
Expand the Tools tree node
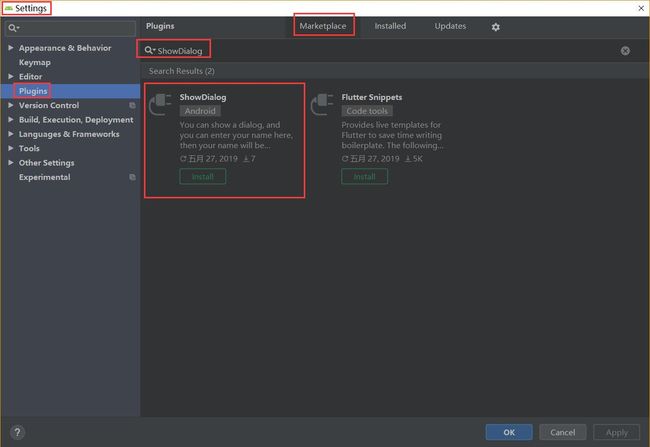tap(11, 148)
